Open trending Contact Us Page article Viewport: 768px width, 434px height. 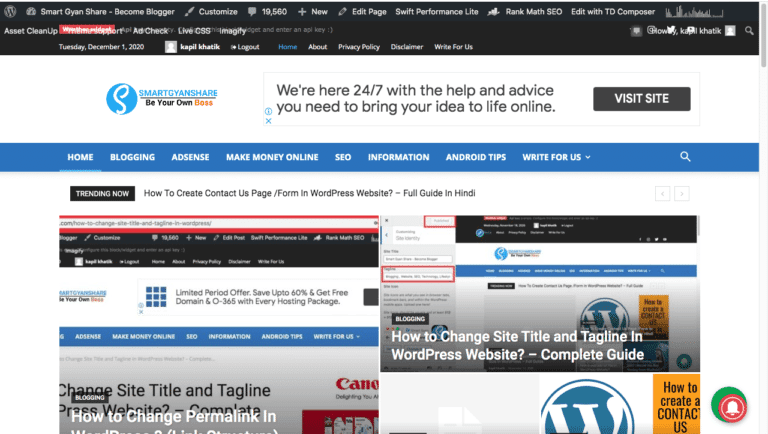pyautogui.click(x=309, y=193)
